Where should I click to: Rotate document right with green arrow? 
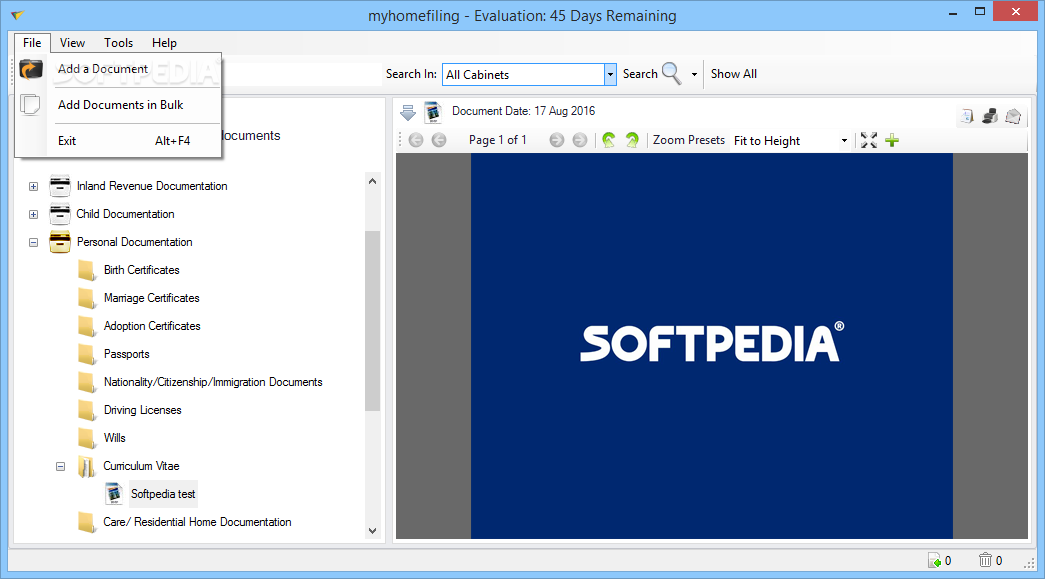(x=632, y=140)
